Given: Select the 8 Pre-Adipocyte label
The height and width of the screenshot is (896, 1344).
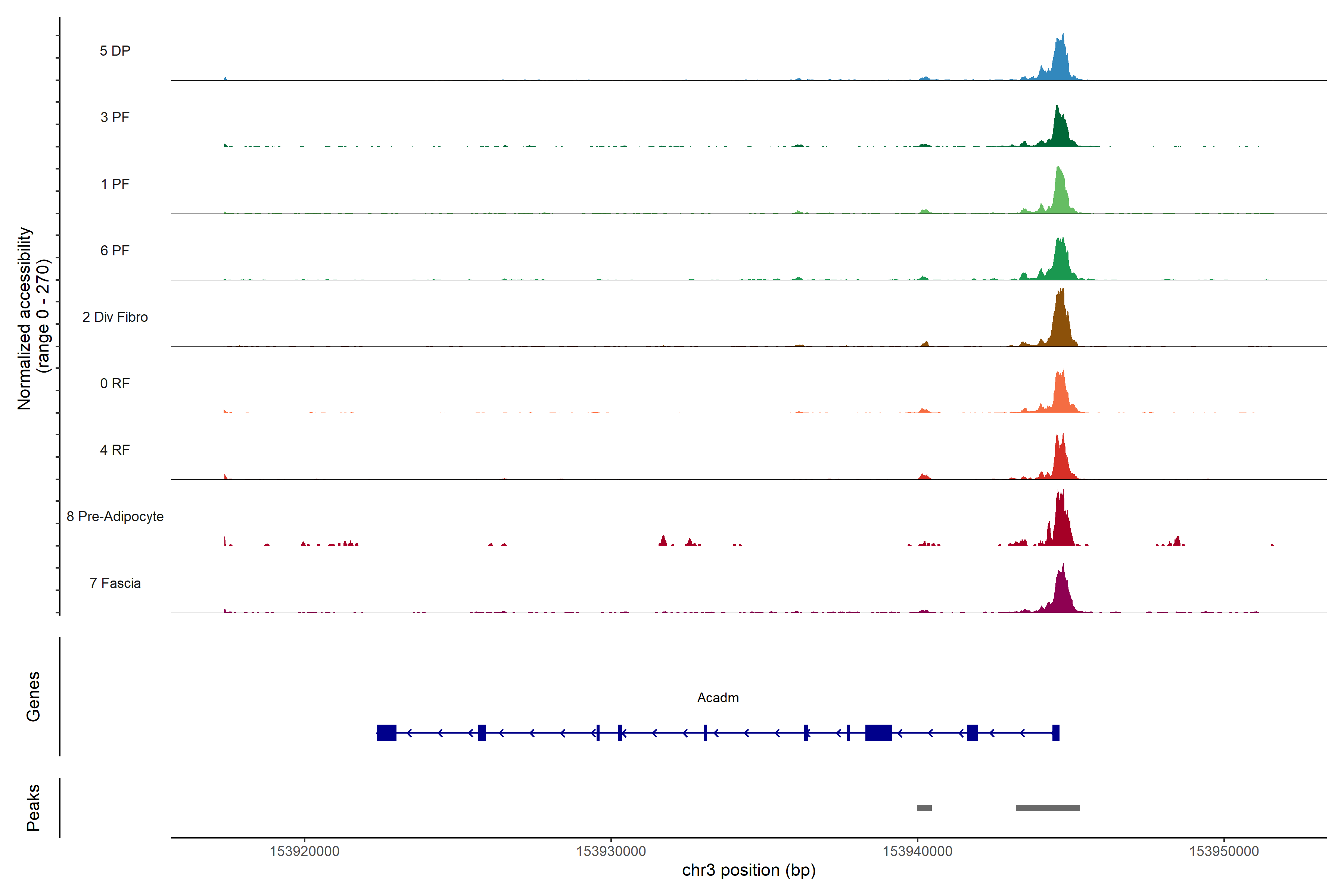Looking at the screenshot, I should 115,517.
